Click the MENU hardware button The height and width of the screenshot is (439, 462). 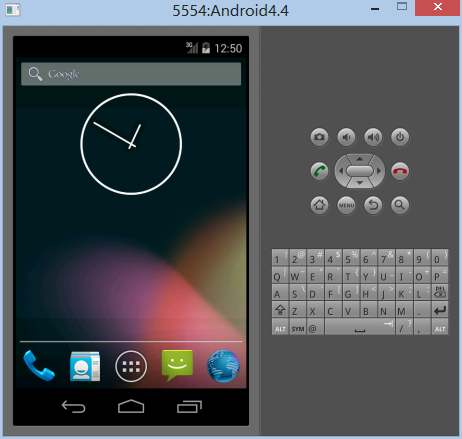346,205
